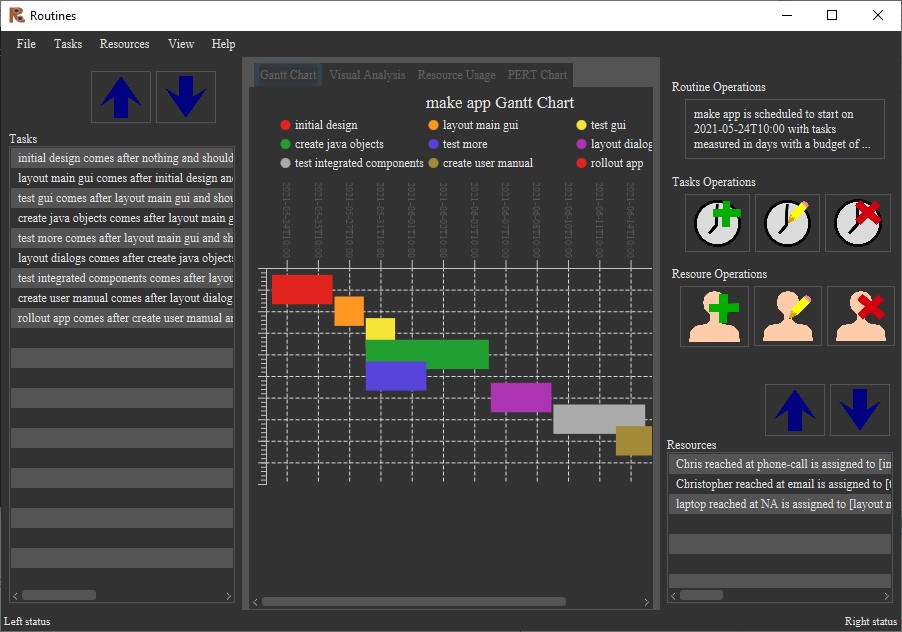Select the 'create java objects comes after' task row
Screen dimensions: 902x632
[122, 218]
